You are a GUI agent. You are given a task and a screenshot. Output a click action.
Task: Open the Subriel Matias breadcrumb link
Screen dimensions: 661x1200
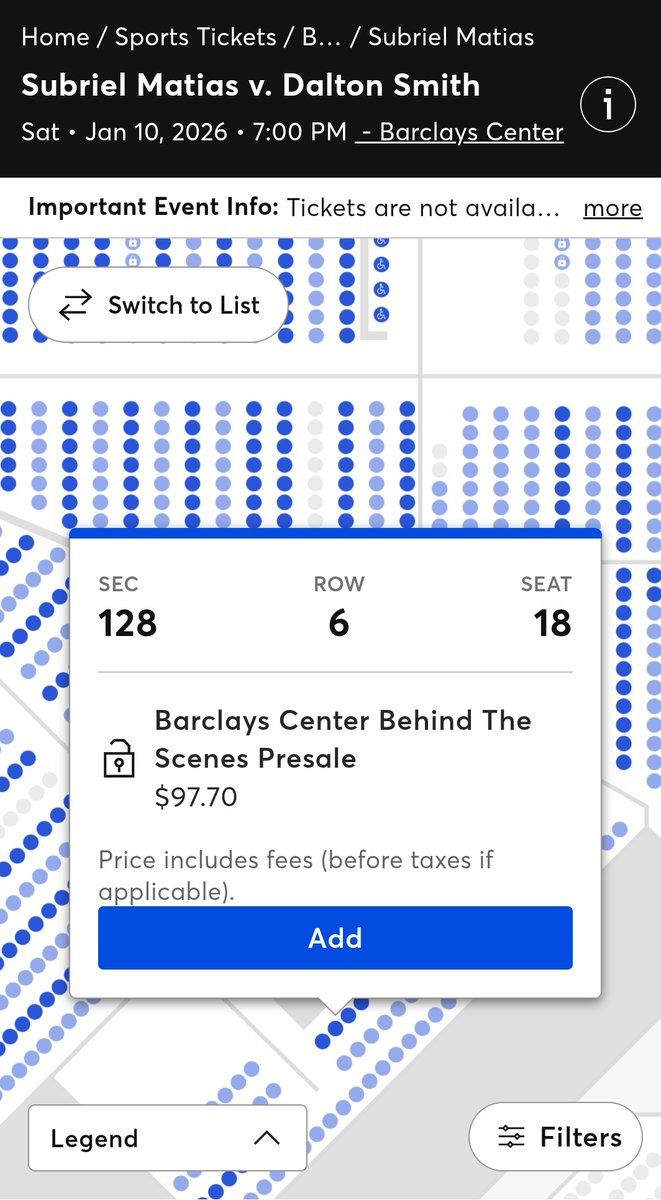451,38
